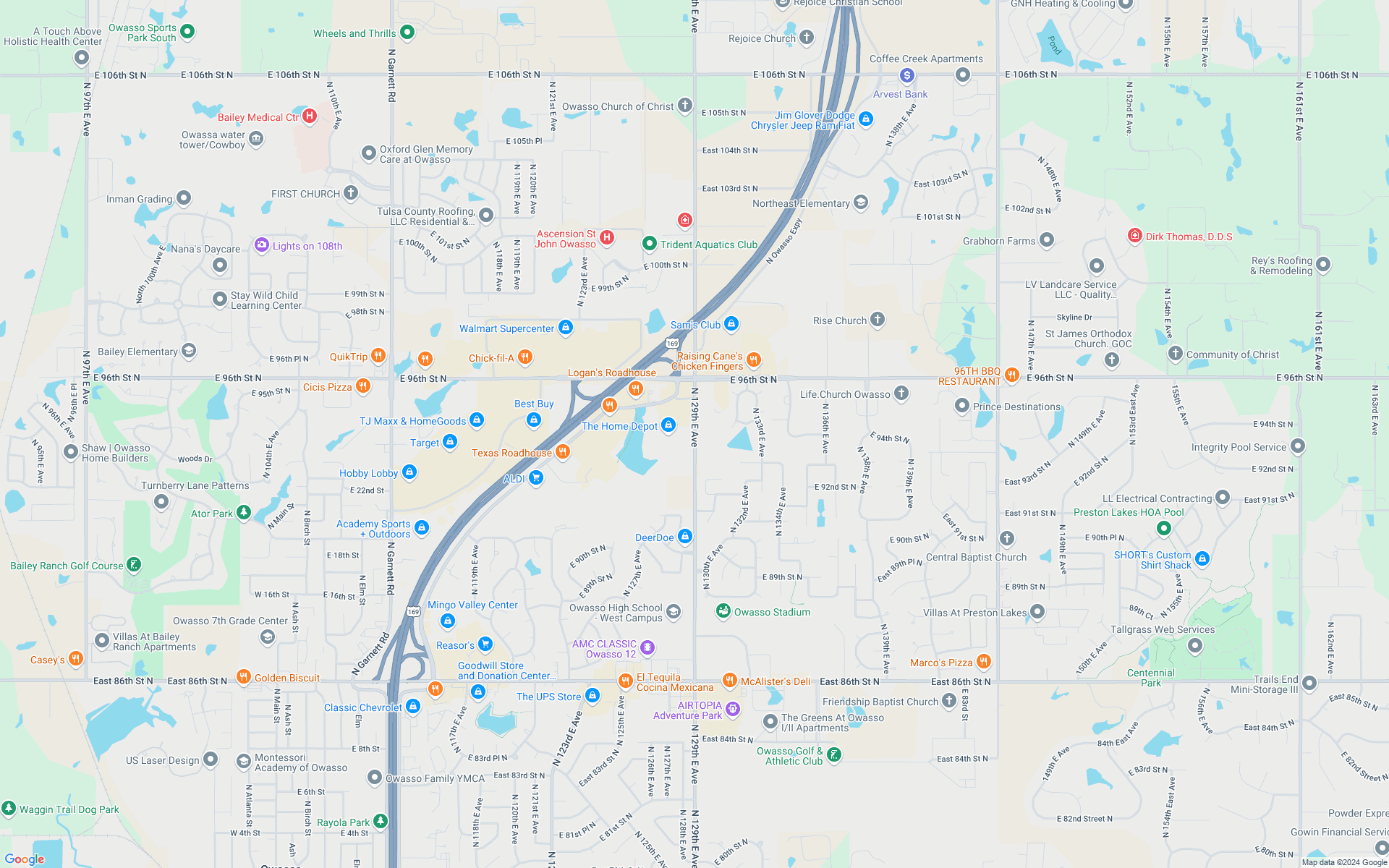Open the AMC Classic Owasso 12 marker
Screen dimensions: 1389x868
tap(648, 644)
